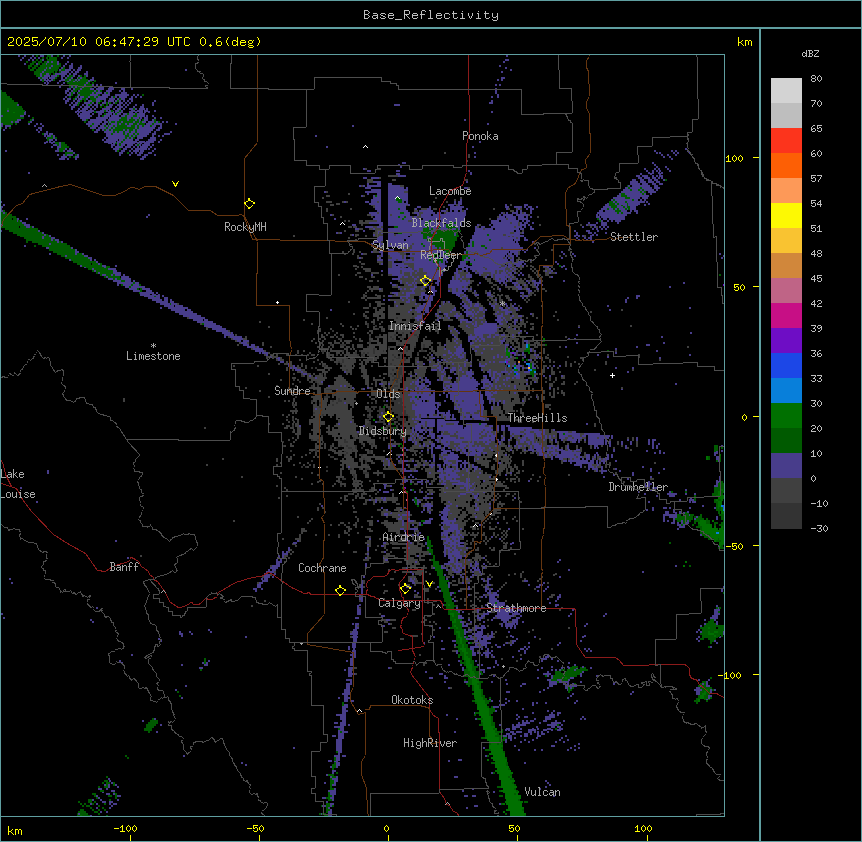Click the Sundre city label
The image size is (862, 842).
[x=292, y=391]
